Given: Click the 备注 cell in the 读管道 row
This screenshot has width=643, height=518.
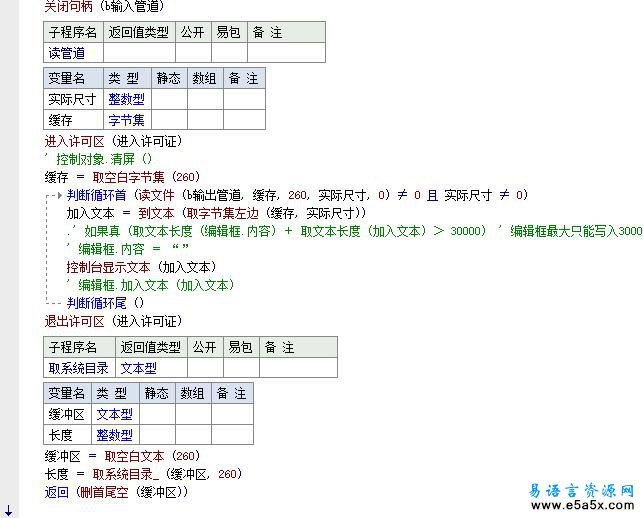Looking at the screenshot, I should click(x=286, y=53).
